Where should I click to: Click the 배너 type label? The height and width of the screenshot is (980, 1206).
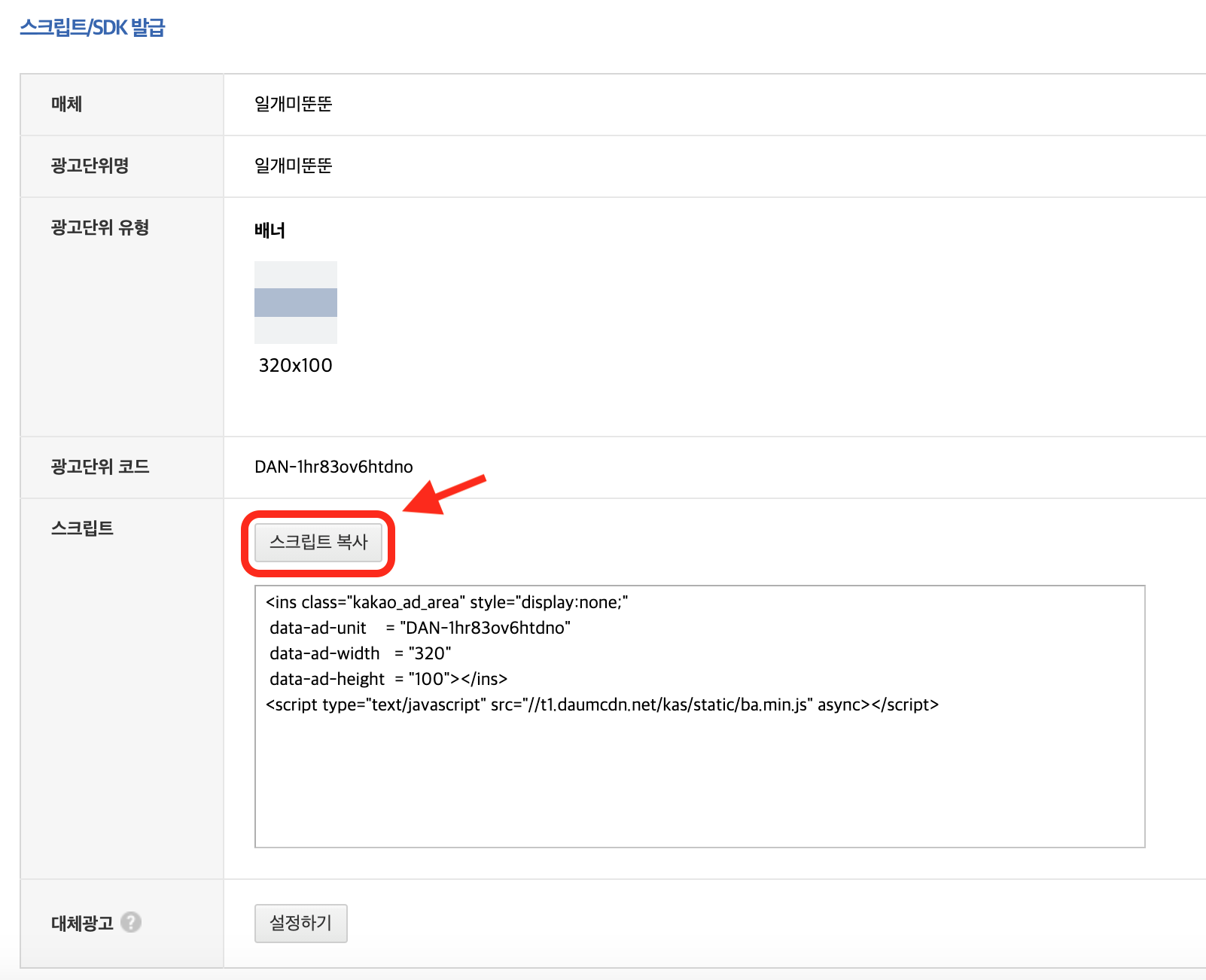click(x=270, y=230)
